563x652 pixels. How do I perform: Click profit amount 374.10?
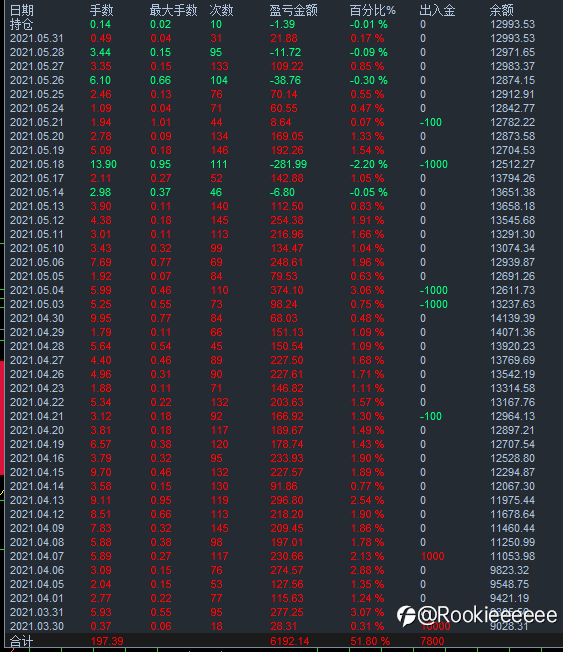point(287,291)
